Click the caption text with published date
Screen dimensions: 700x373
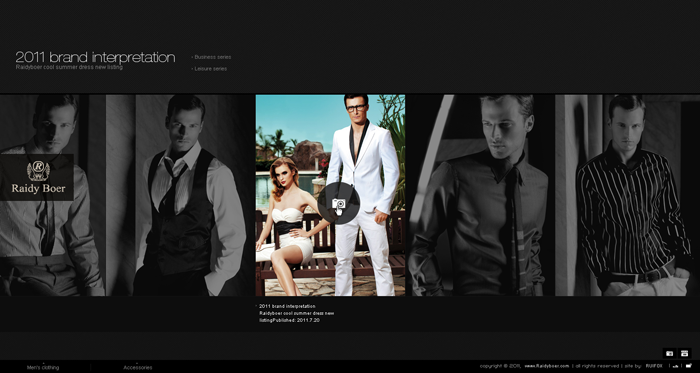(x=296, y=313)
